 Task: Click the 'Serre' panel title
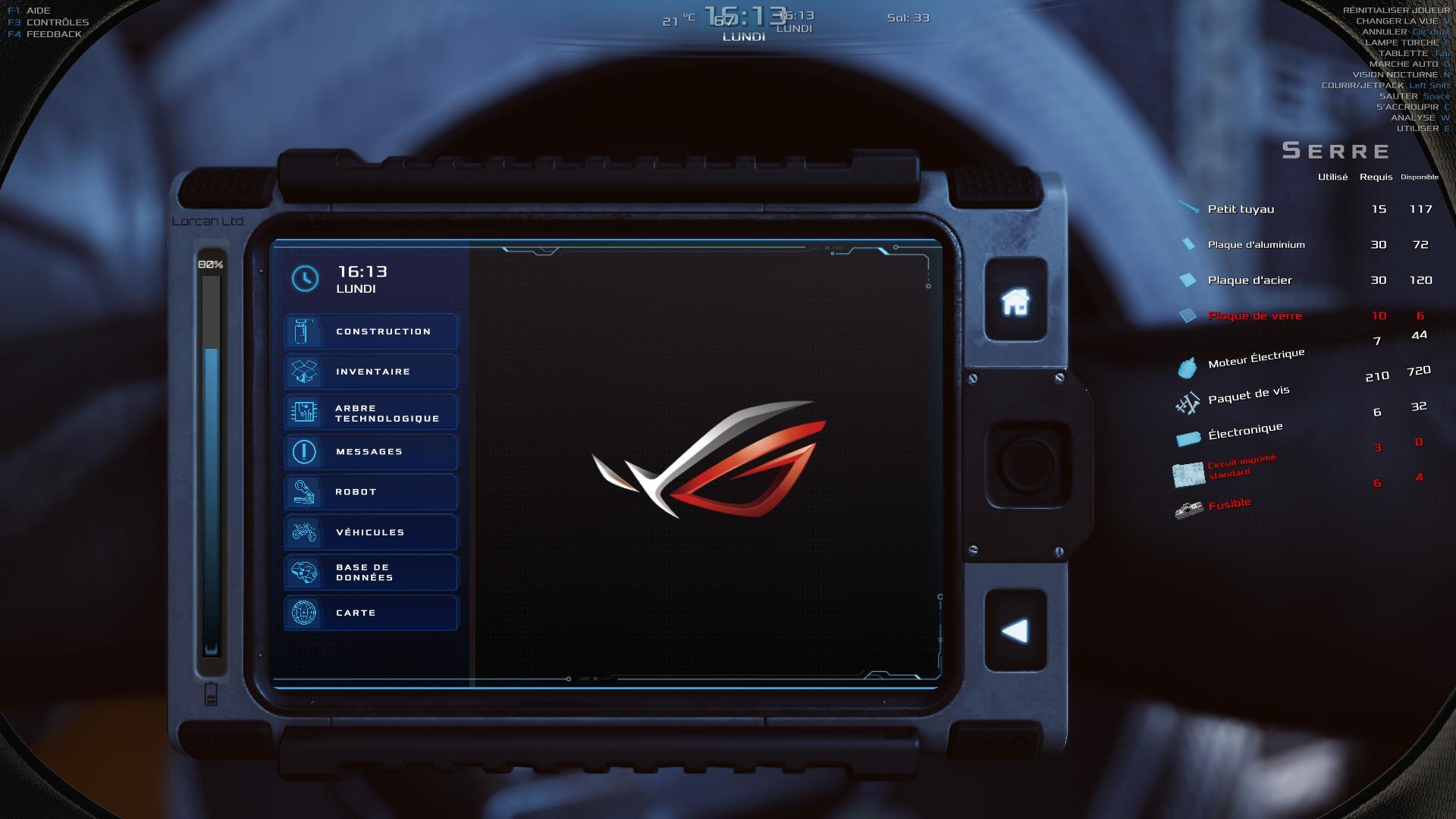[1335, 150]
